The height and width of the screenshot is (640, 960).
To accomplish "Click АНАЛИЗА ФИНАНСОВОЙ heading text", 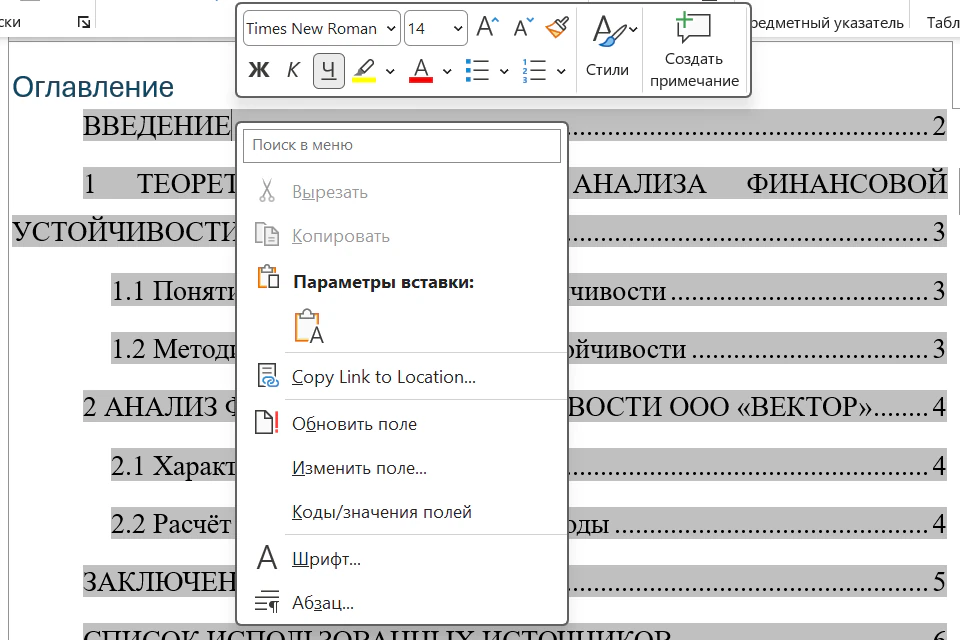I will [x=760, y=184].
